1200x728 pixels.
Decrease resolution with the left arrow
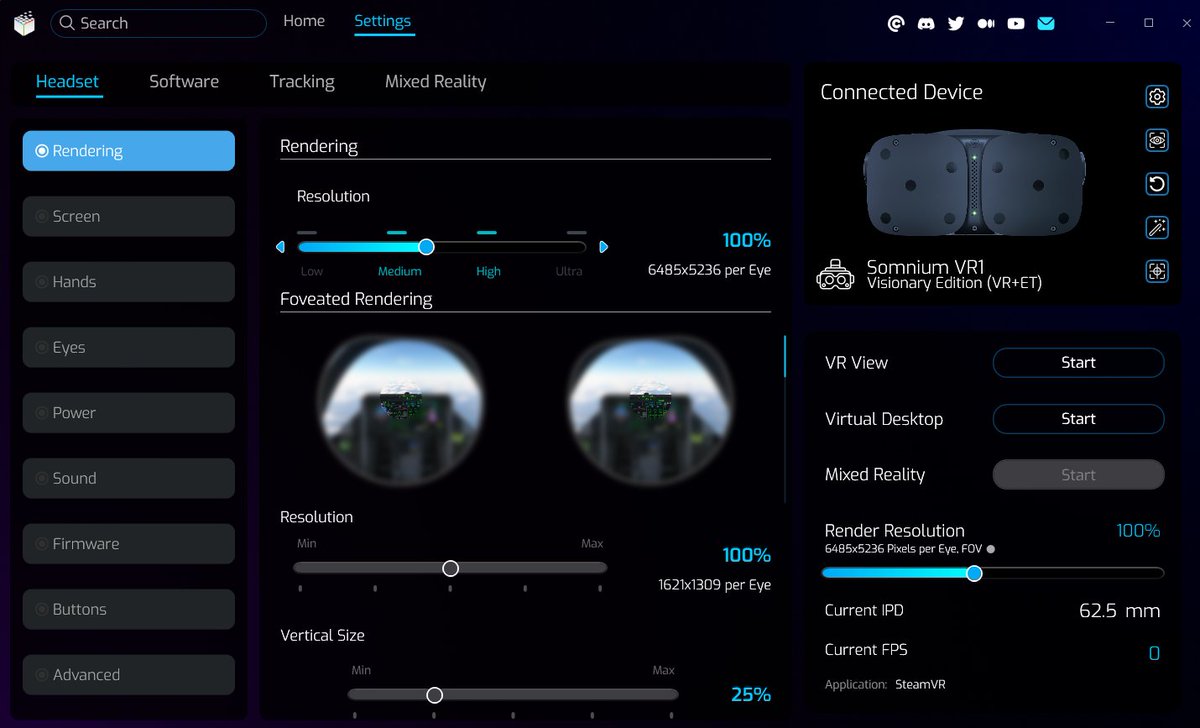coord(280,247)
